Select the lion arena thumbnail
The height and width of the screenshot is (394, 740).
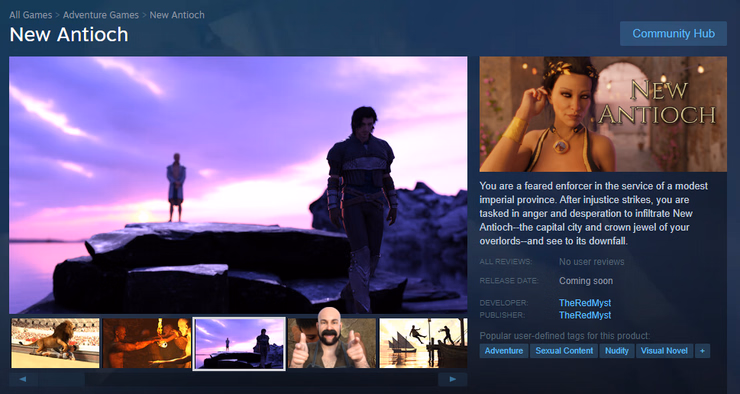[x=55, y=343]
